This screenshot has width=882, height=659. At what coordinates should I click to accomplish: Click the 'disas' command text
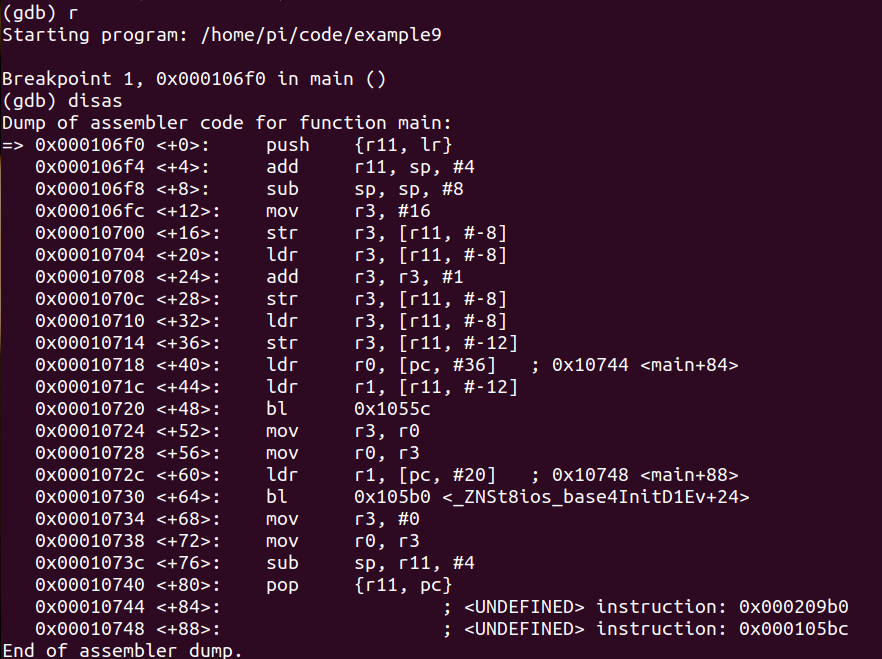pos(95,101)
